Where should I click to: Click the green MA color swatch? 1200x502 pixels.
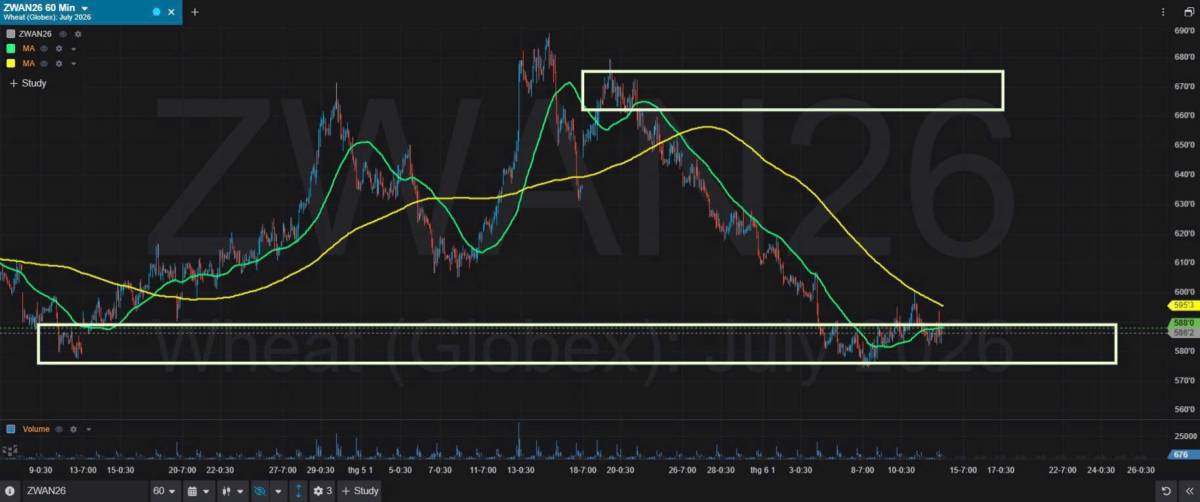pyautogui.click(x=10, y=48)
